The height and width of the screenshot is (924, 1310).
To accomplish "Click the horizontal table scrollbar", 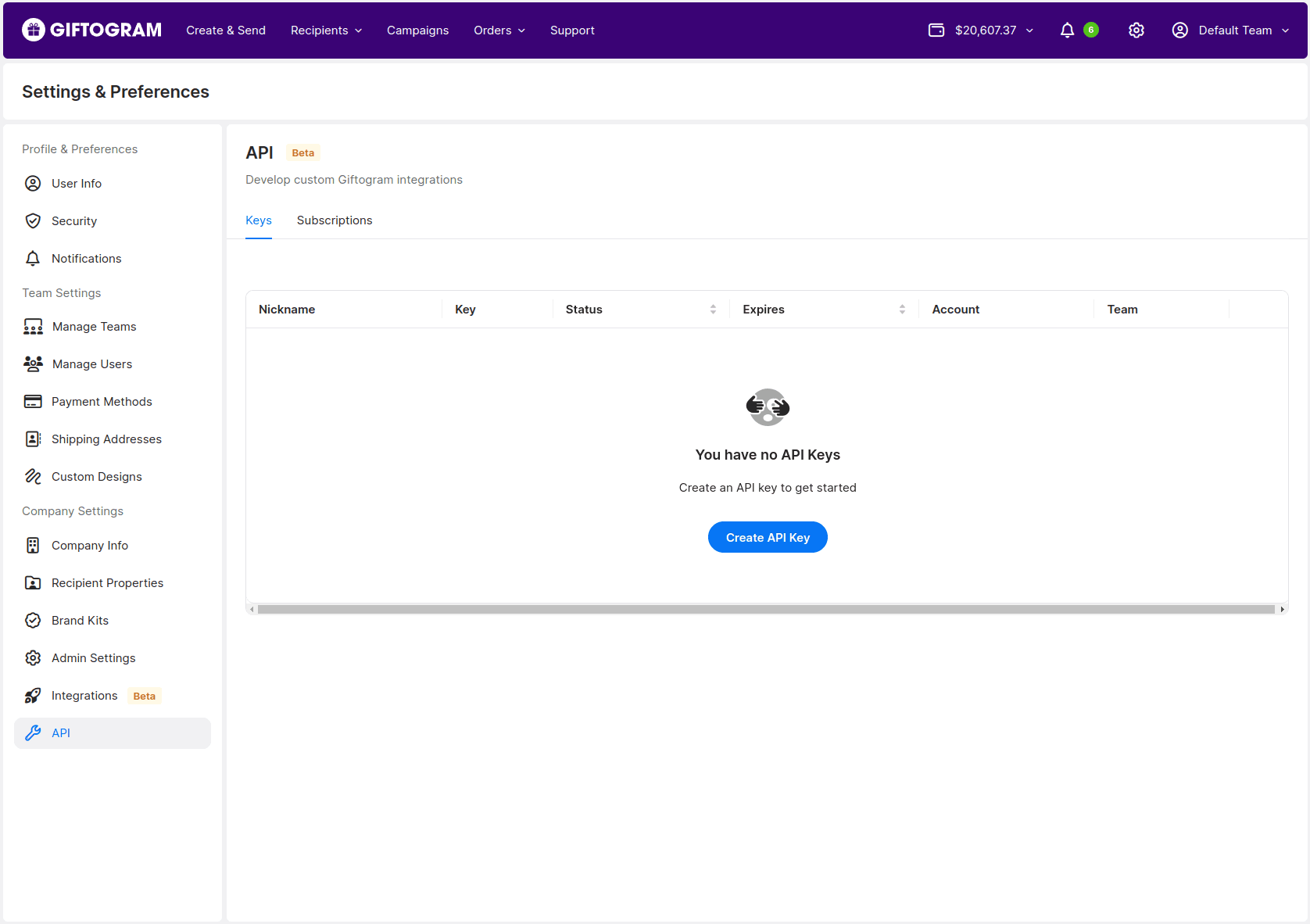I will [x=766, y=609].
